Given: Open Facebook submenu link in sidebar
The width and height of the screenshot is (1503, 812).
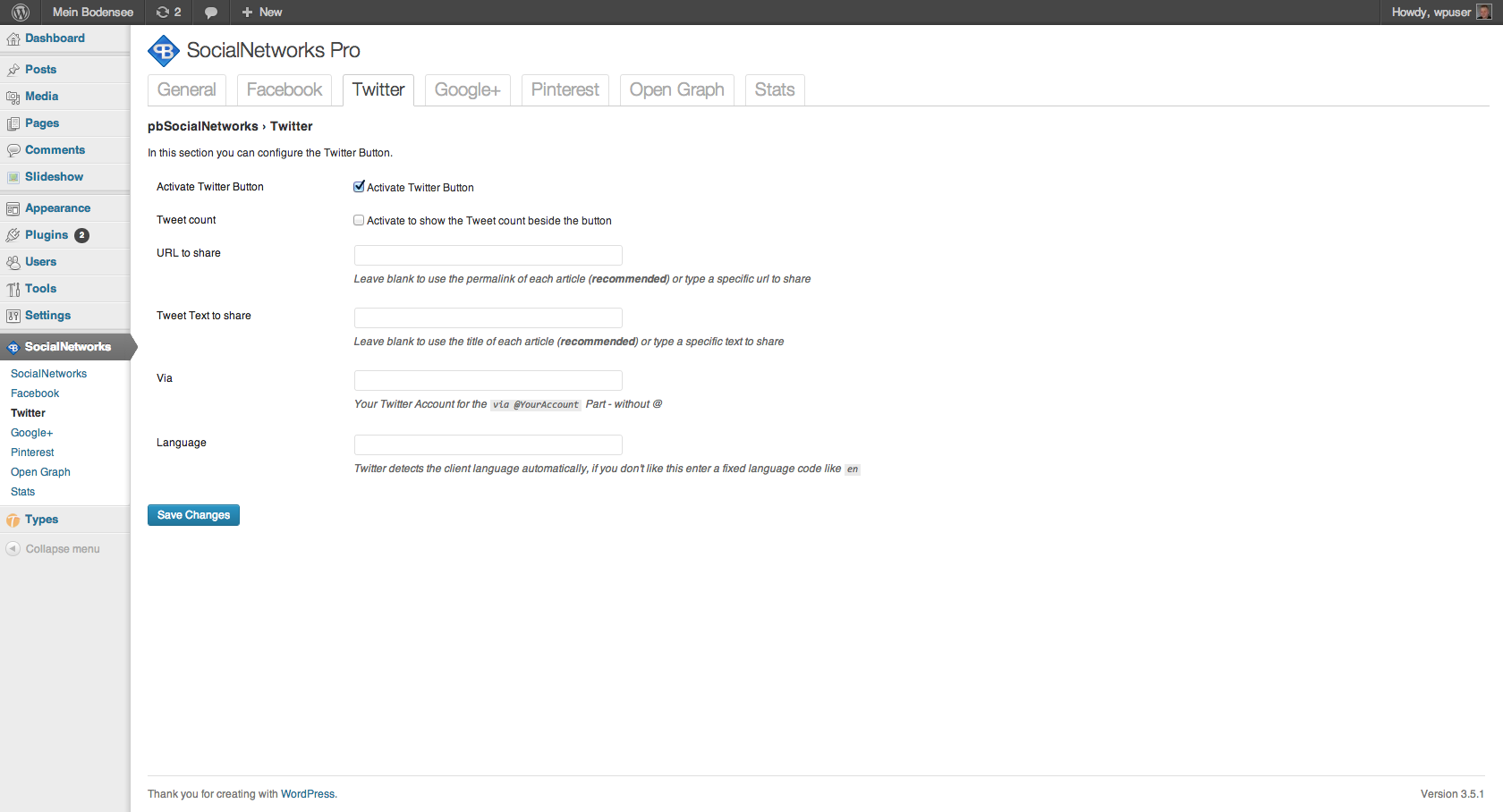Looking at the screenshot, I should [x=35, y=393].
